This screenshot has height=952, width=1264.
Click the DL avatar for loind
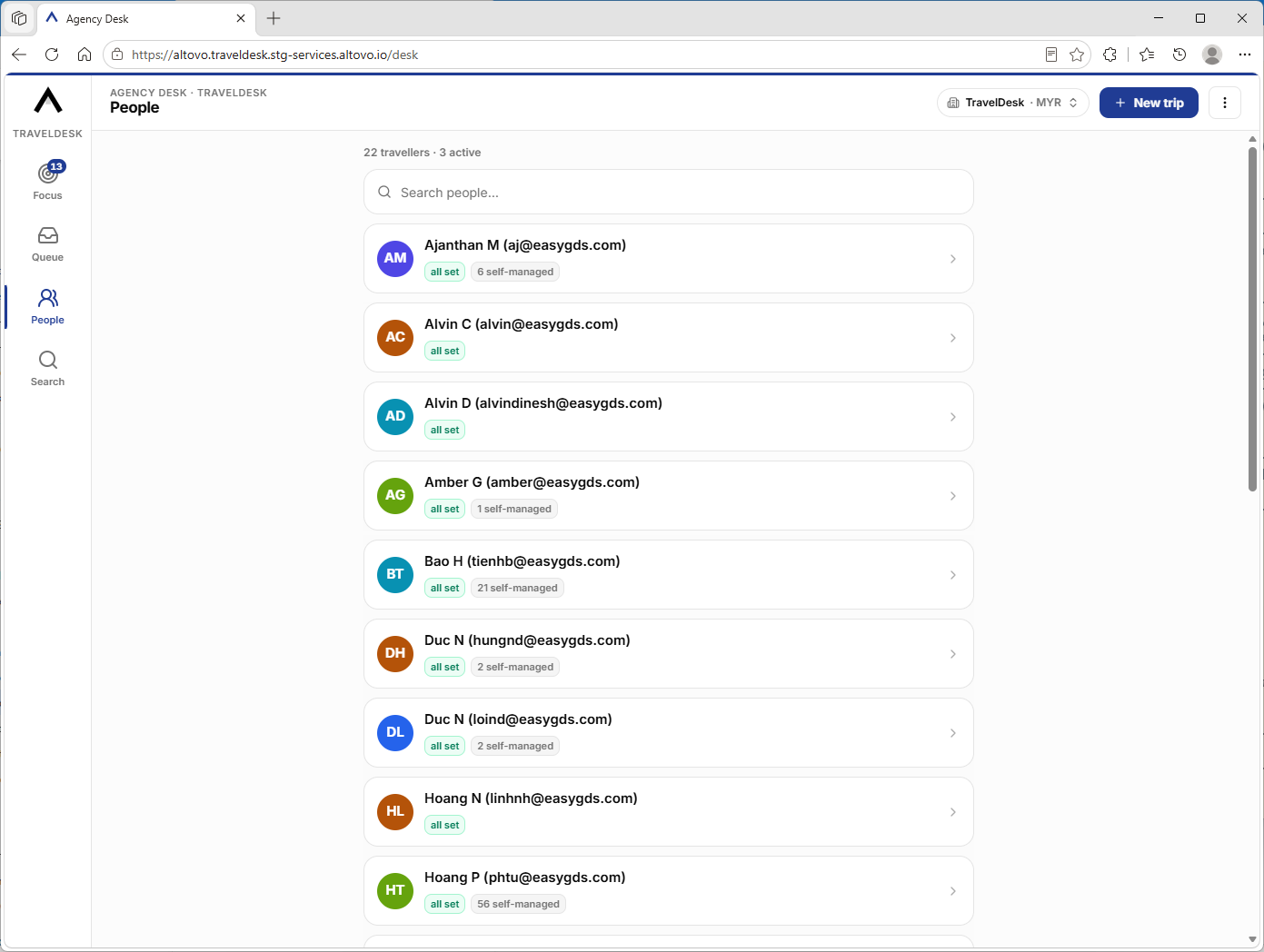click(x=395, y=732)
